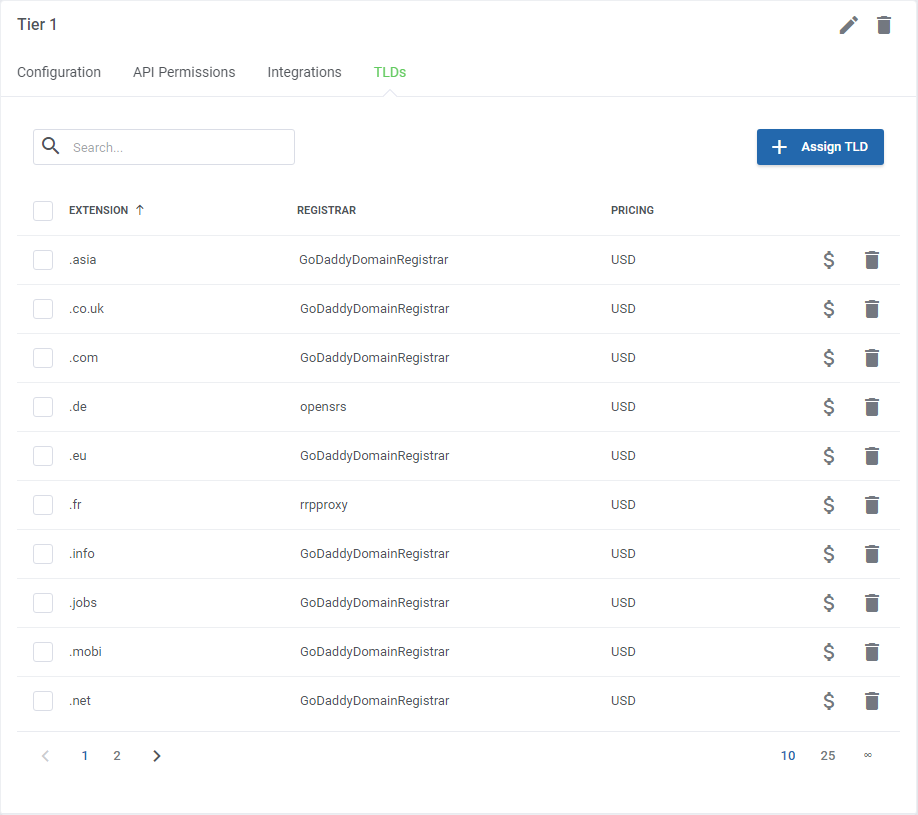Click the Tier 1 title
The image size is (918, 815).
pyautogui.click(x=37, y=25)
